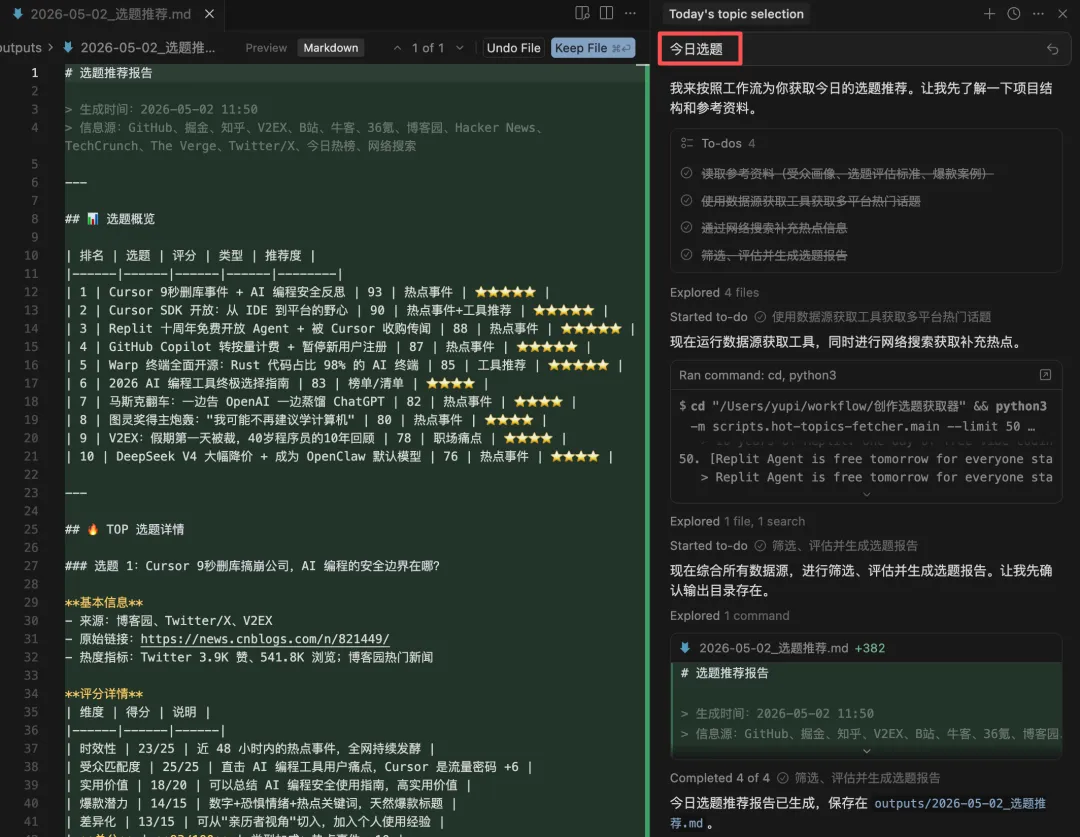Open 2026-05-02_选题推荐.md +382 diff card
Image resolution: width=1080 pixels, height=837 pixels.
(866, 648)
